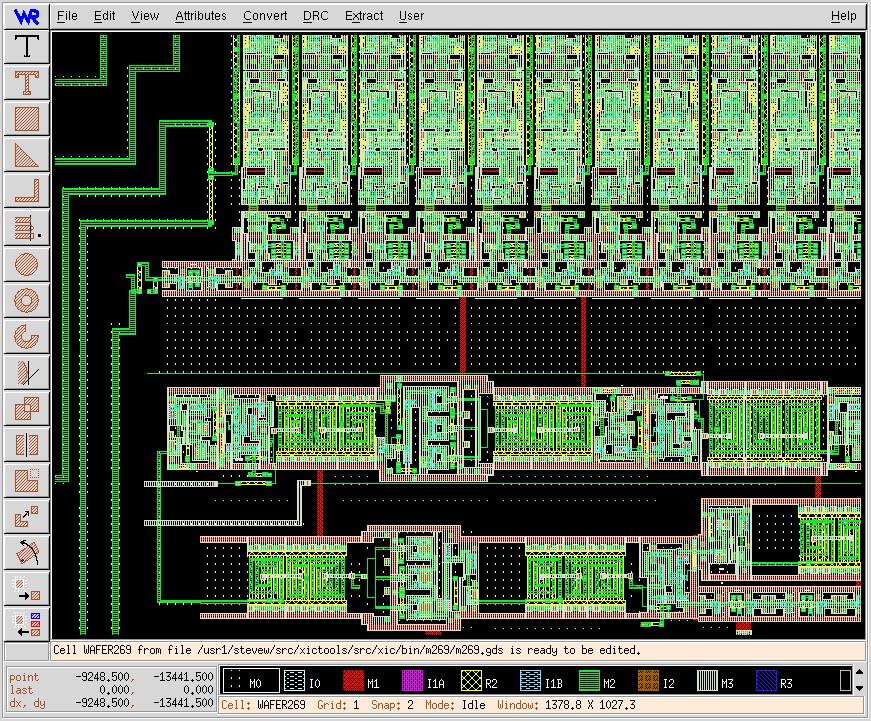This screenshot has width=871, height=721.
Task: Select the blue R3 layer
Action: point(775,681)
